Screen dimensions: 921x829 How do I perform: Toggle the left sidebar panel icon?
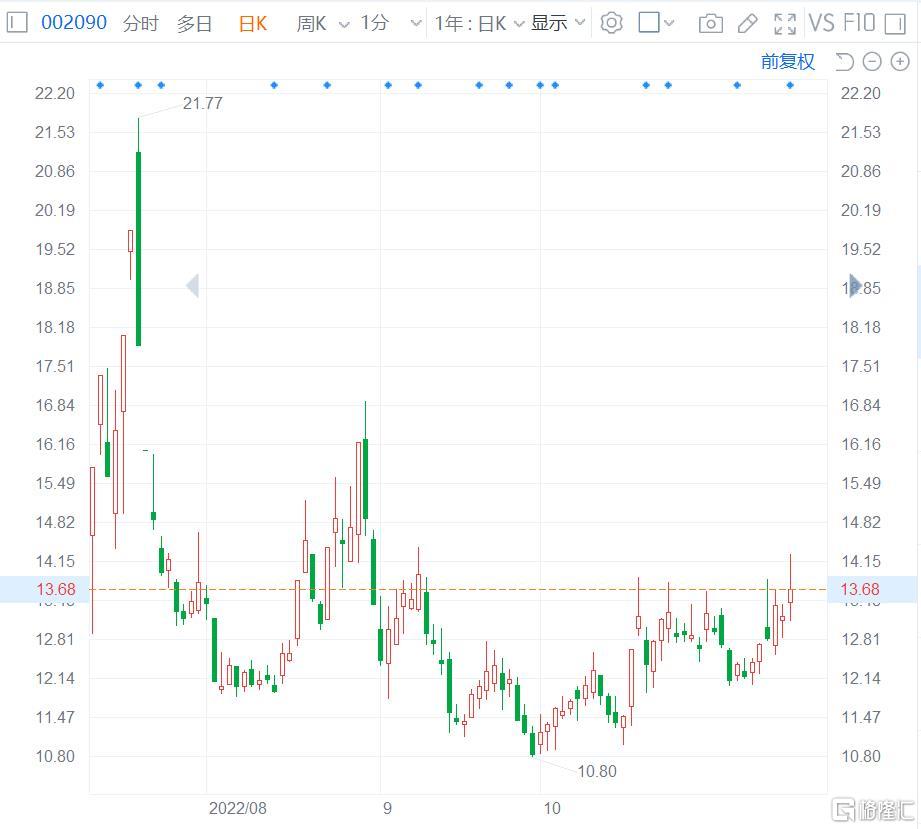coord(17,23)
